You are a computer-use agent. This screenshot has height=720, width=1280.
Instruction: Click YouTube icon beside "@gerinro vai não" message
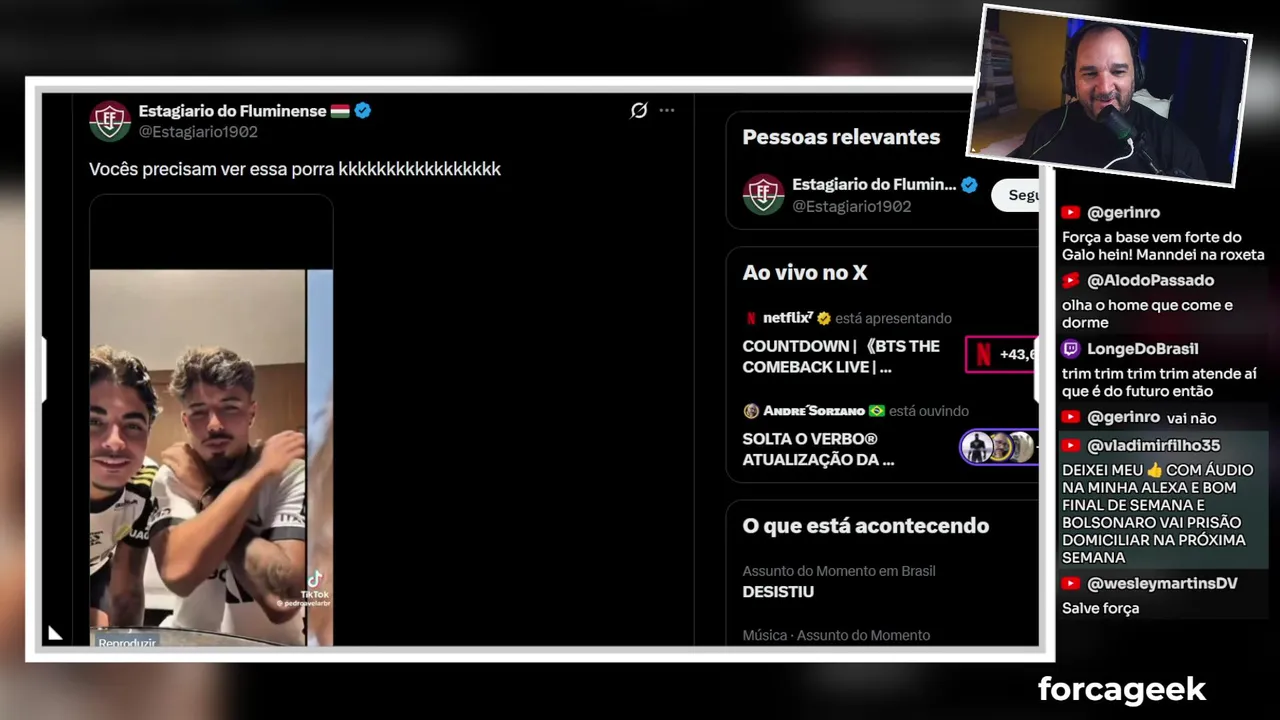click(x=1071, y=418)
